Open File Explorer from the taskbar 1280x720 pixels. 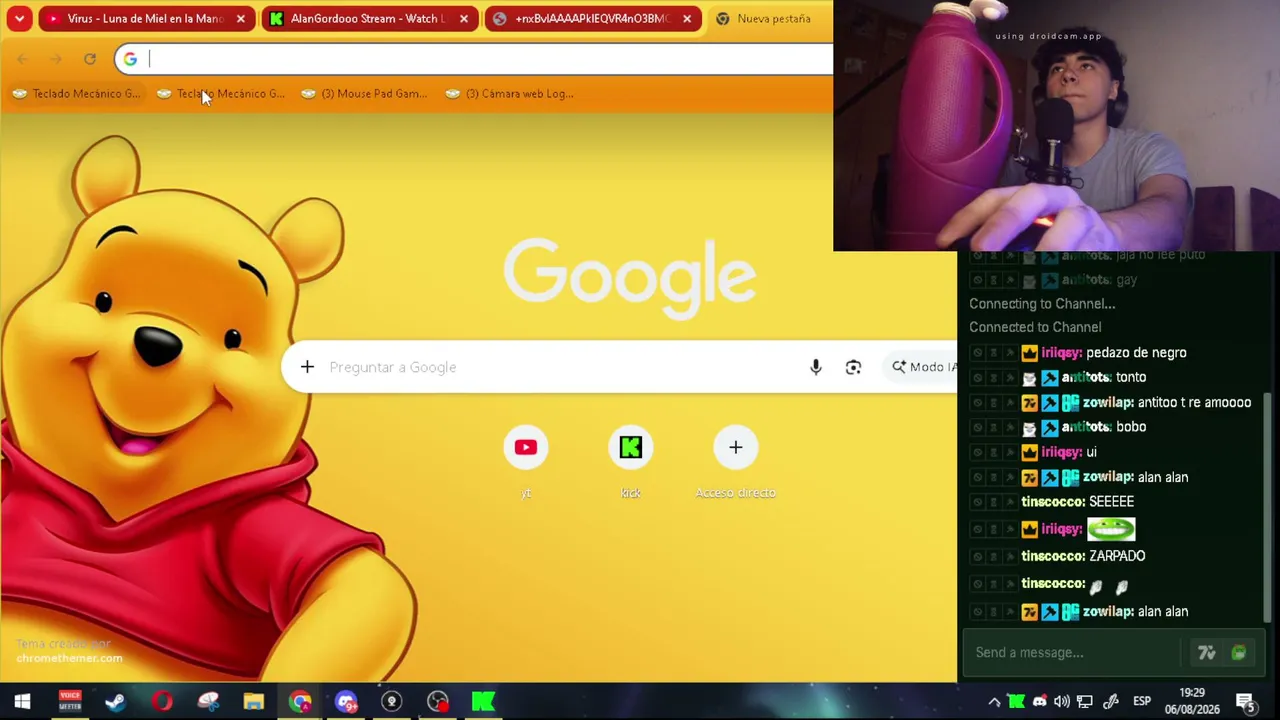[253, 702]
